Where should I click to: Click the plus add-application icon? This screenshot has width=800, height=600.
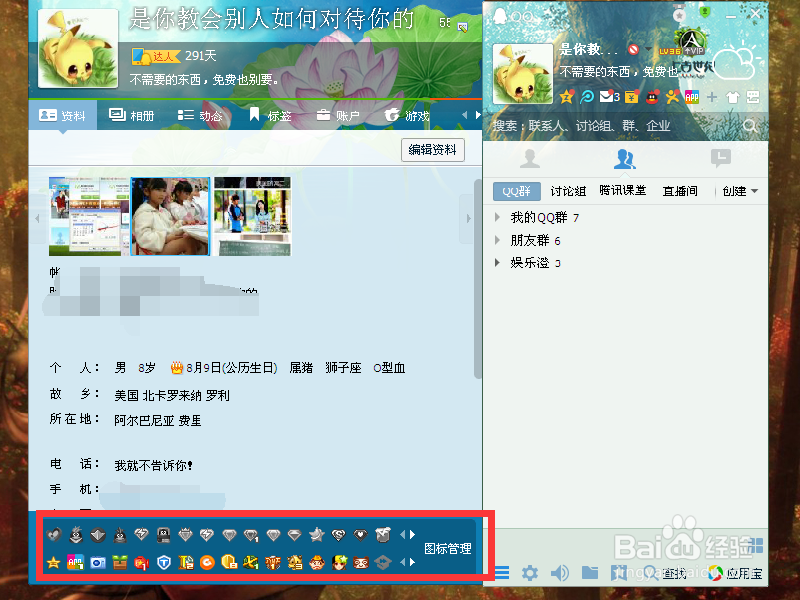tap(712, 97)
